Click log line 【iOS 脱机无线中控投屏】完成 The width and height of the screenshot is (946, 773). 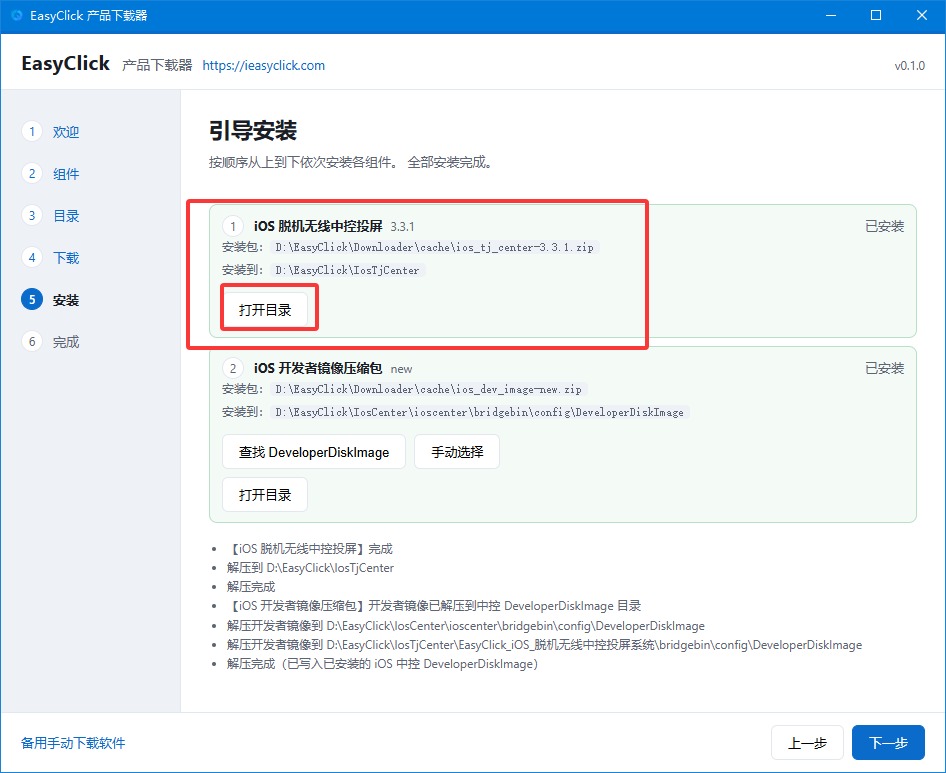[x=310, y=549]
